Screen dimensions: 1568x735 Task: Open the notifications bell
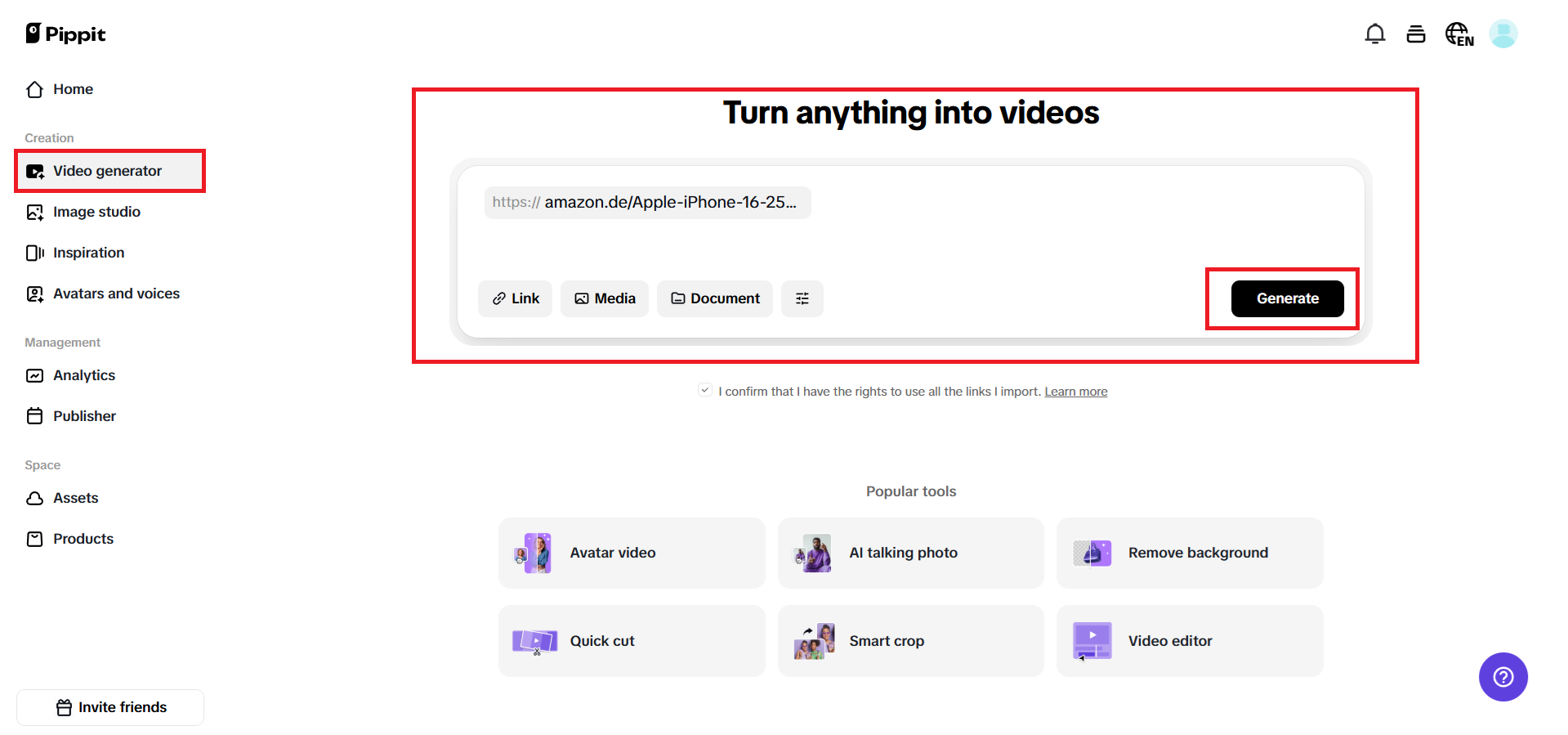click(1375, 34)
